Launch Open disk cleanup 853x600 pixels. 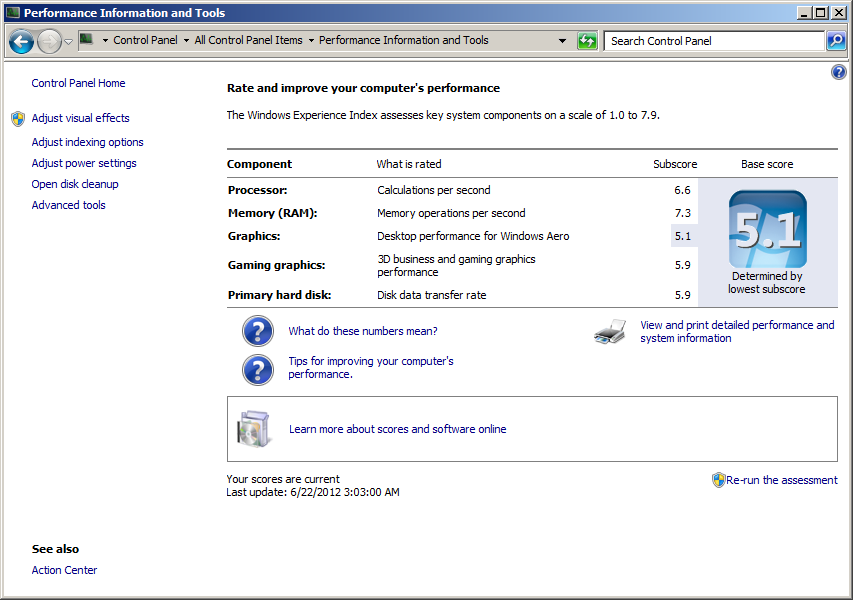(x=75, y=184)
